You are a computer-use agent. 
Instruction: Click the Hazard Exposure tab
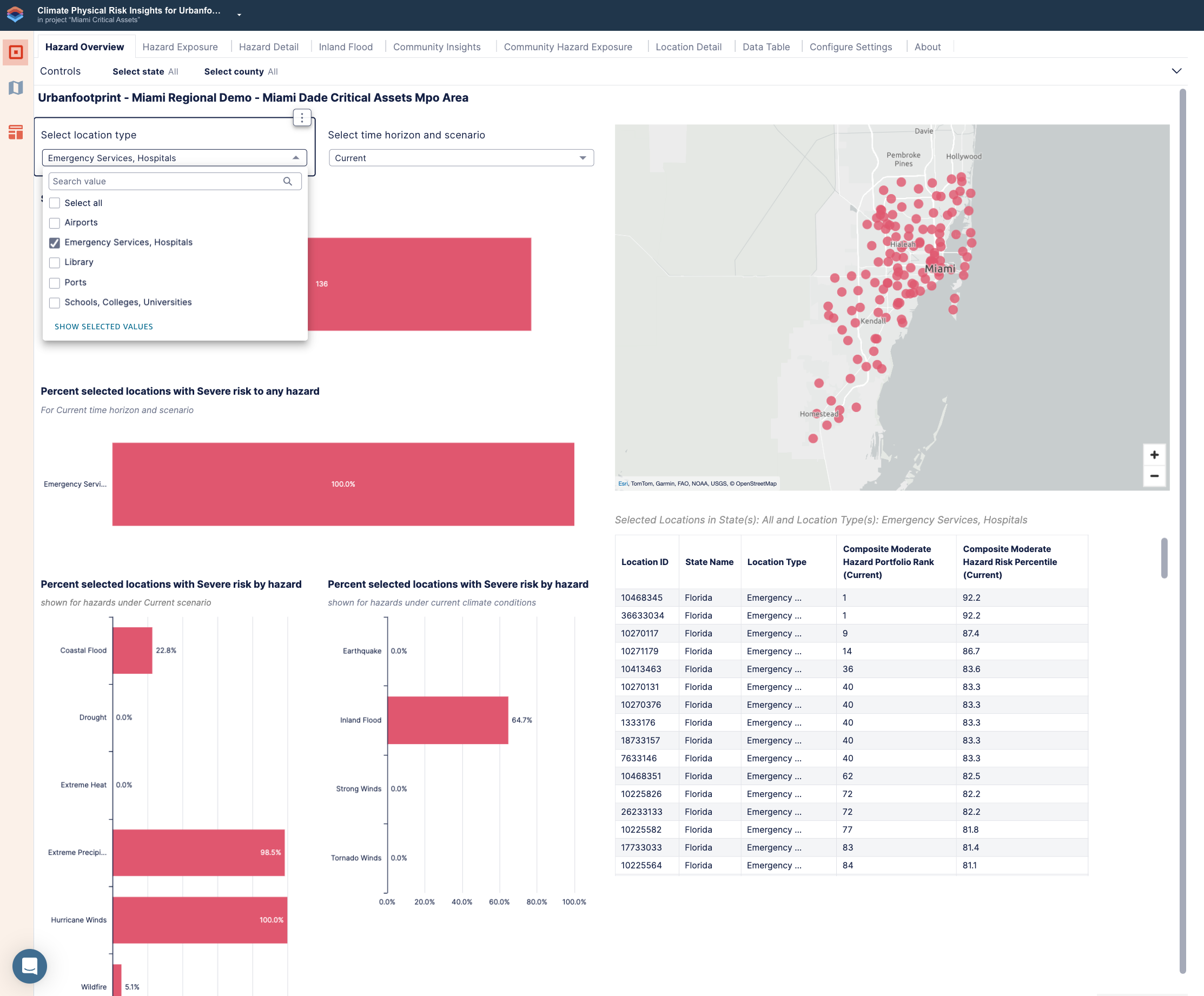[x=179, y=46]
